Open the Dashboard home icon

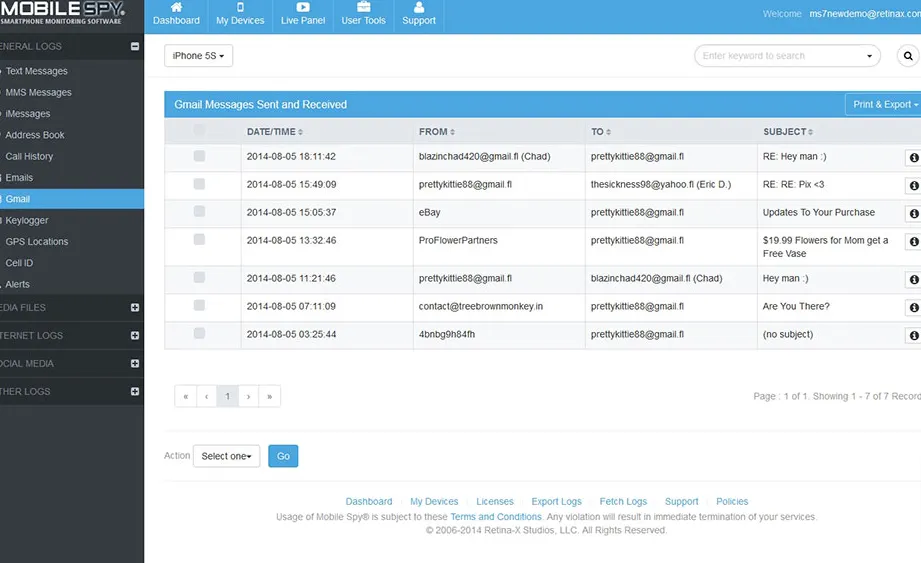pos(176,7)
